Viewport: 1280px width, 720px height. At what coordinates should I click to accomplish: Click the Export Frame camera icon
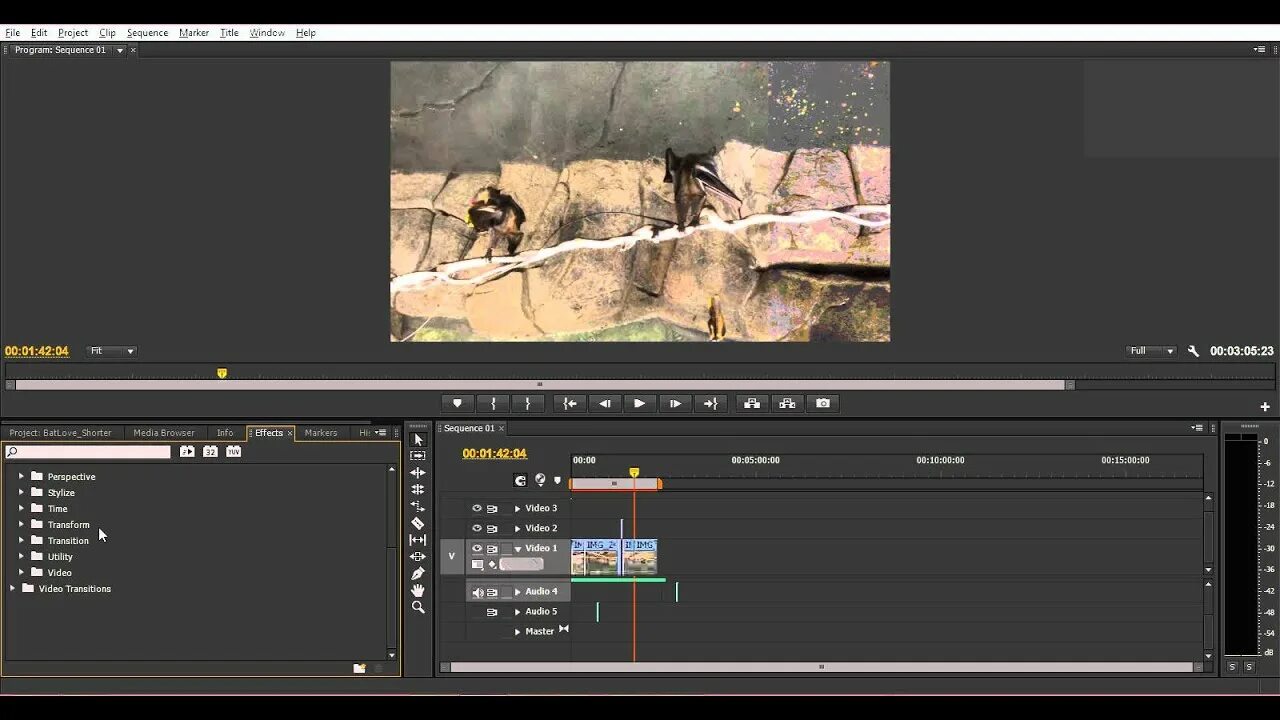pyautogui.click(x=822, y=403)
